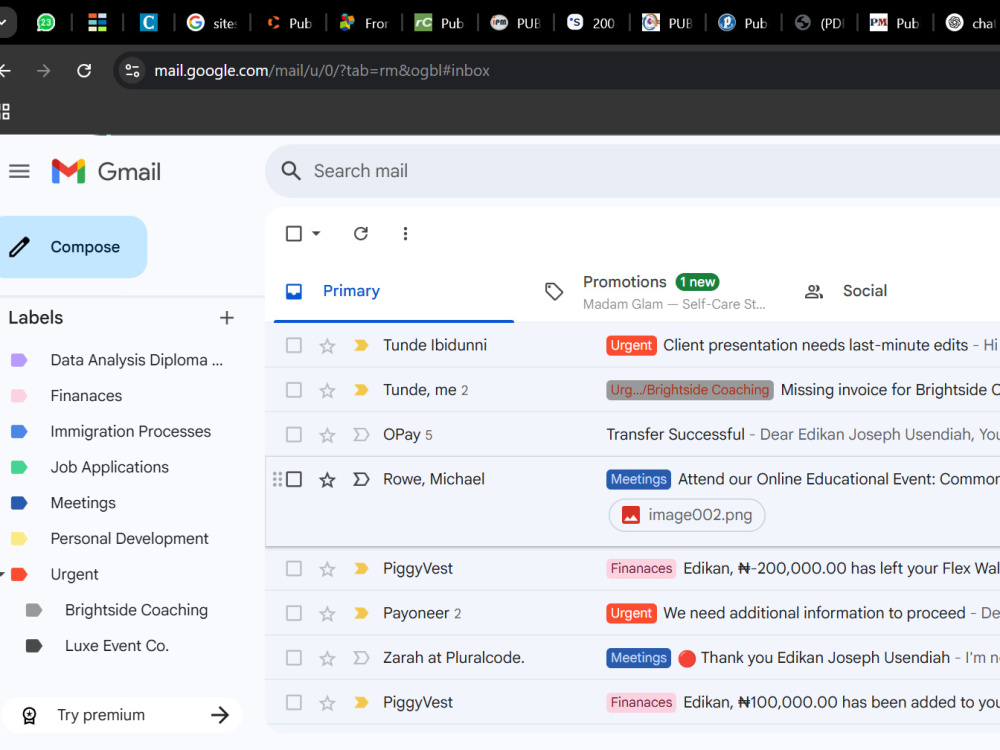Screen dimensions: 1000x750
Task: Select the Tunde, me email checkbox
Action: pos(294,390)
